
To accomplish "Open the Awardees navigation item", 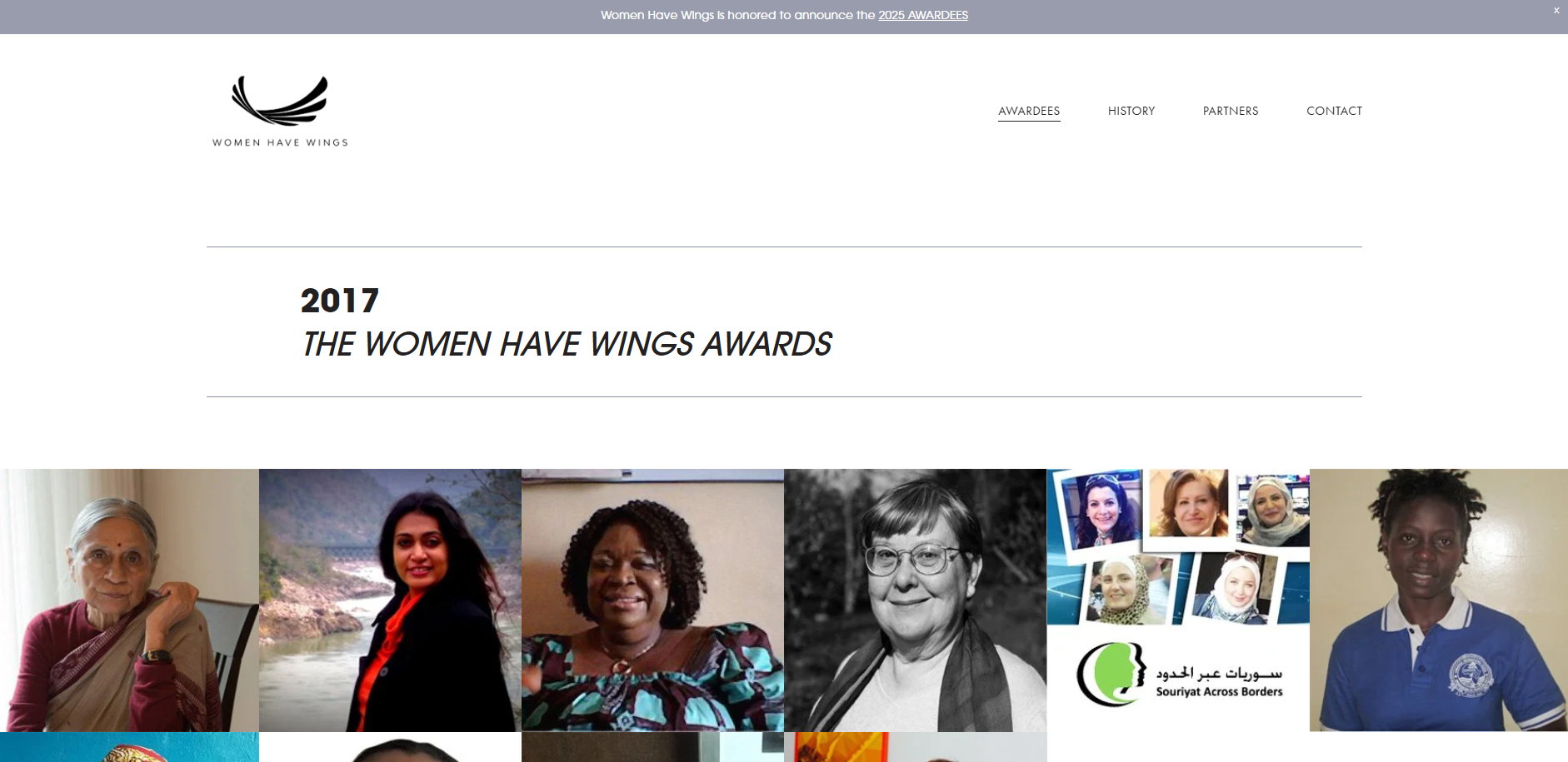I will [x=1029, y=111].
